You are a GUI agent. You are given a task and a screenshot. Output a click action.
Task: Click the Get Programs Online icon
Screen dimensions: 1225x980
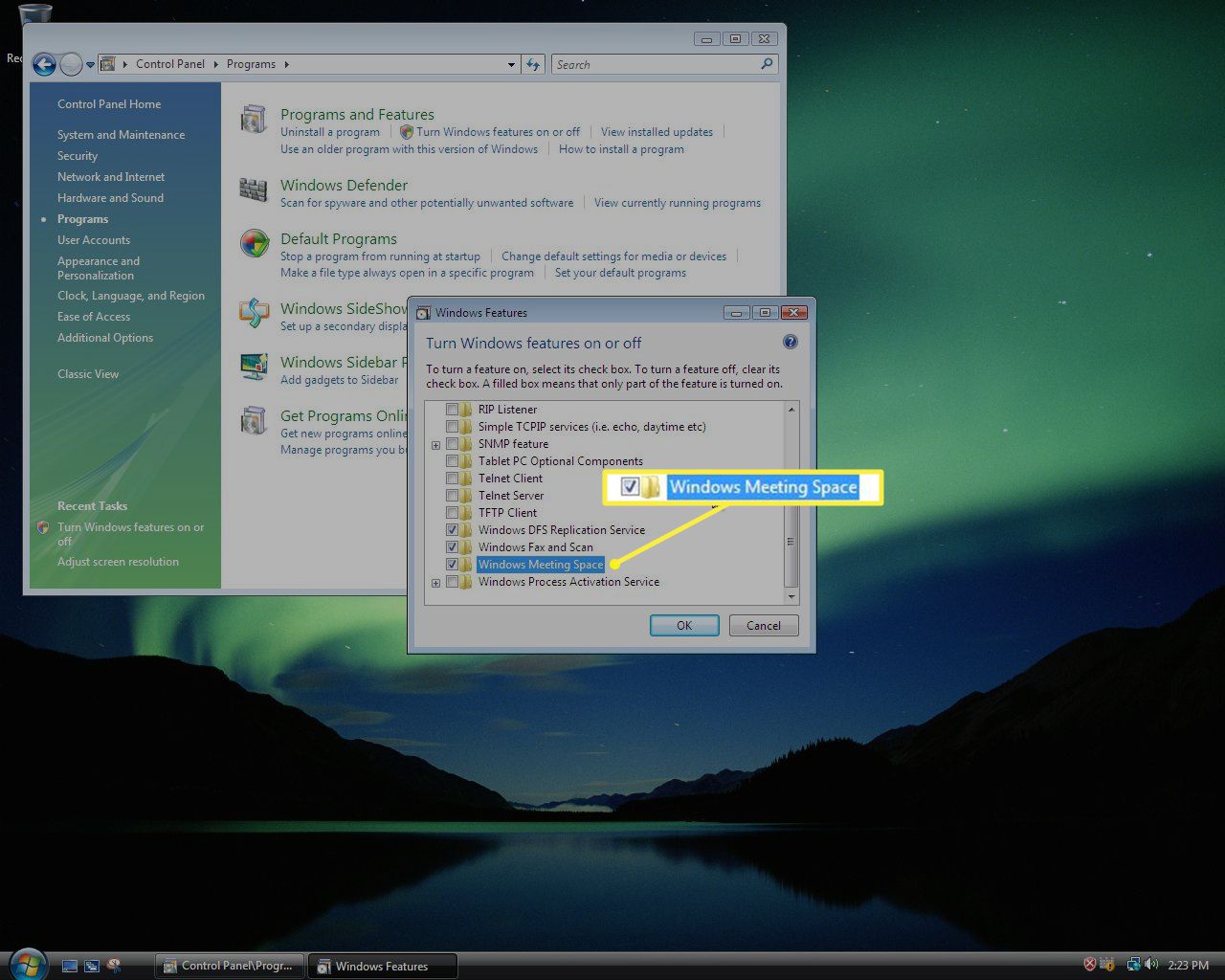(254, 420)
